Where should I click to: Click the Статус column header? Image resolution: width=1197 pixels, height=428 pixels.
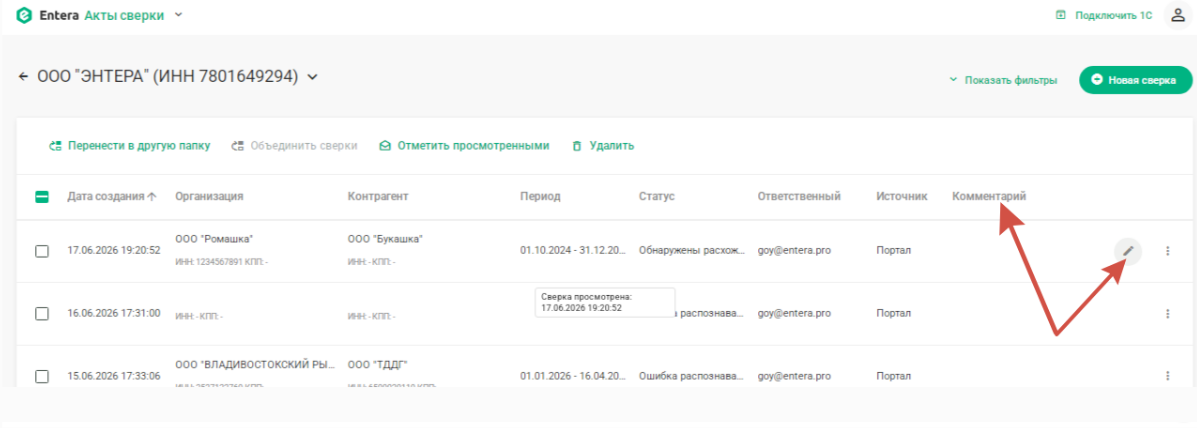point(657,196)
